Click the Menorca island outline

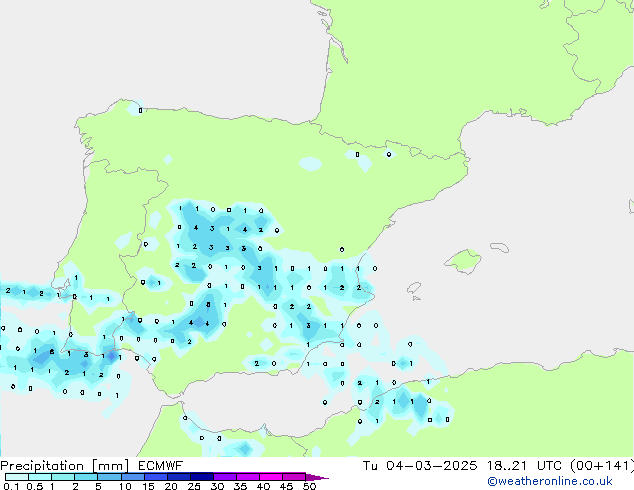click(x=500, y=247)
